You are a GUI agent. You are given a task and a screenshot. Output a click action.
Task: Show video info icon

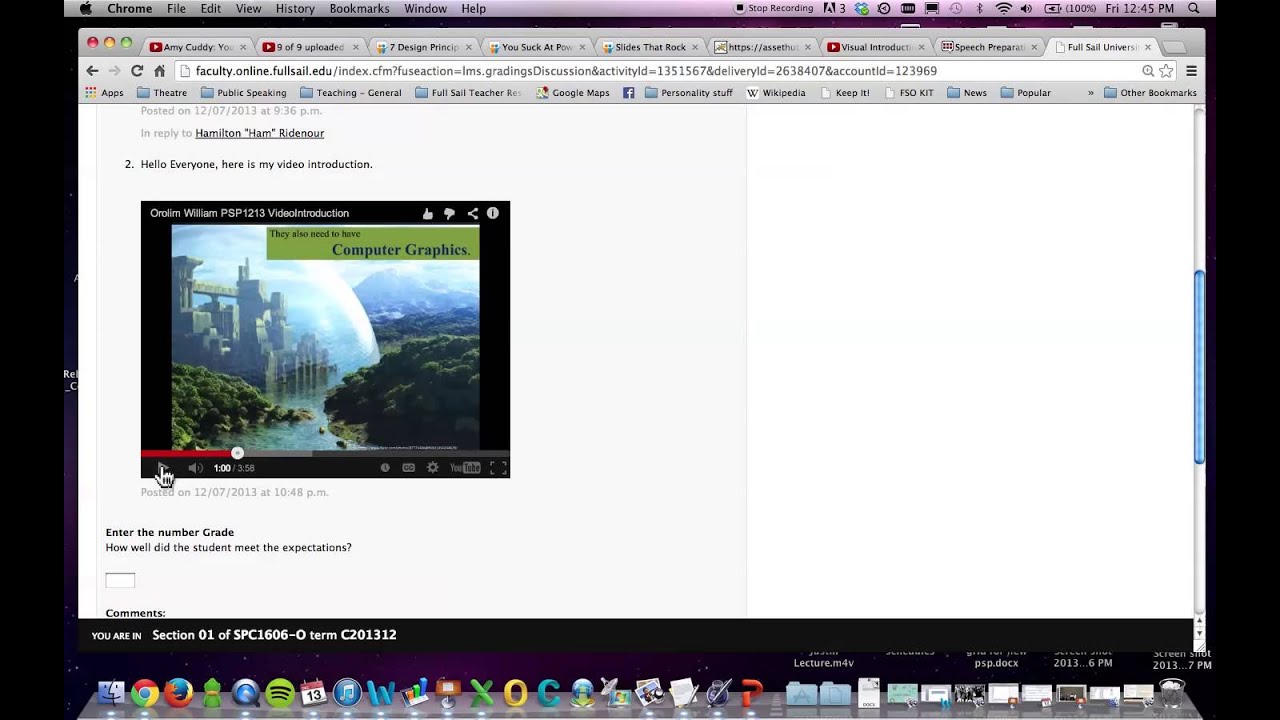click(493, 213)
